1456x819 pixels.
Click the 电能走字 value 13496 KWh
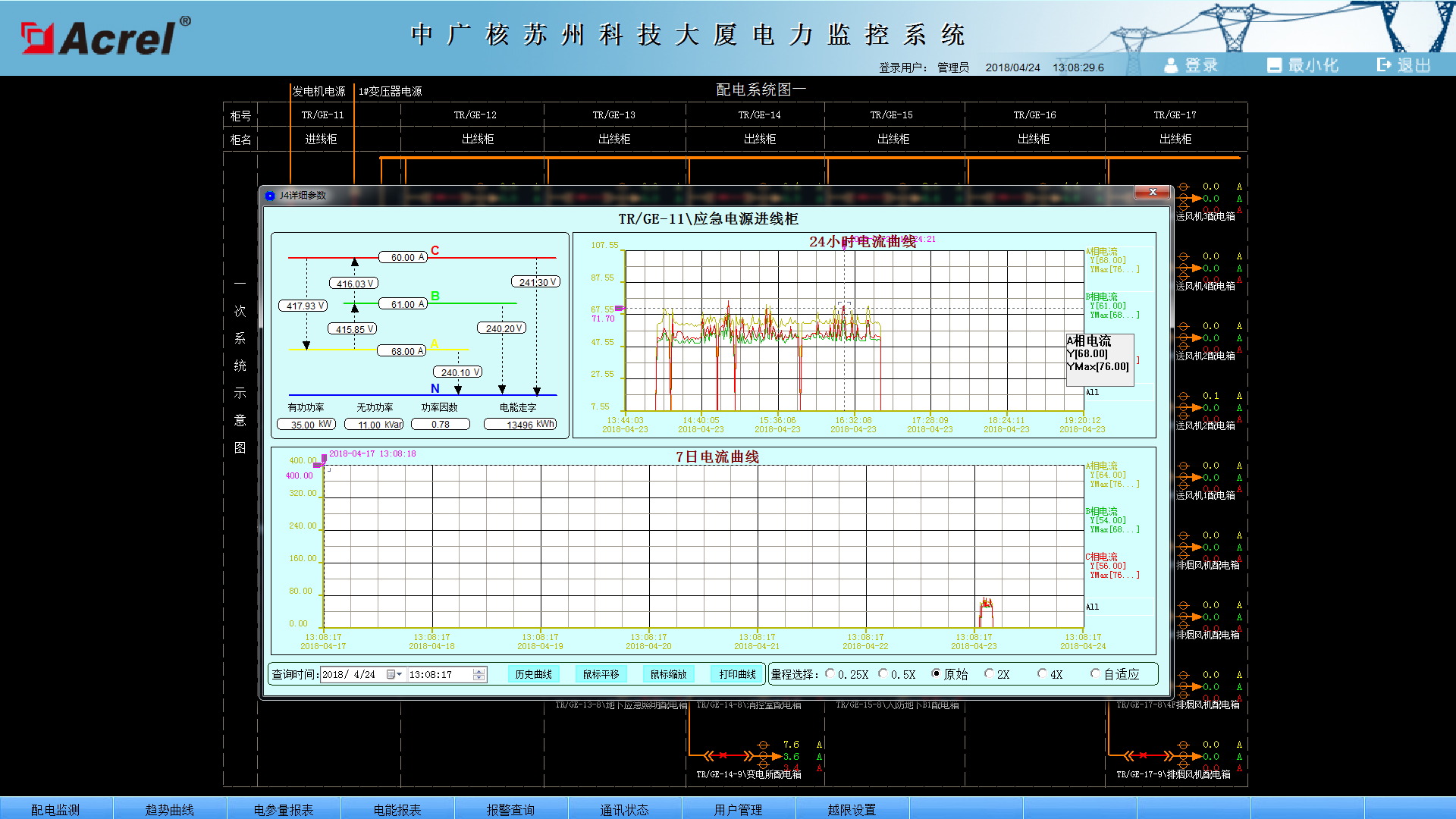coord(520,424)
